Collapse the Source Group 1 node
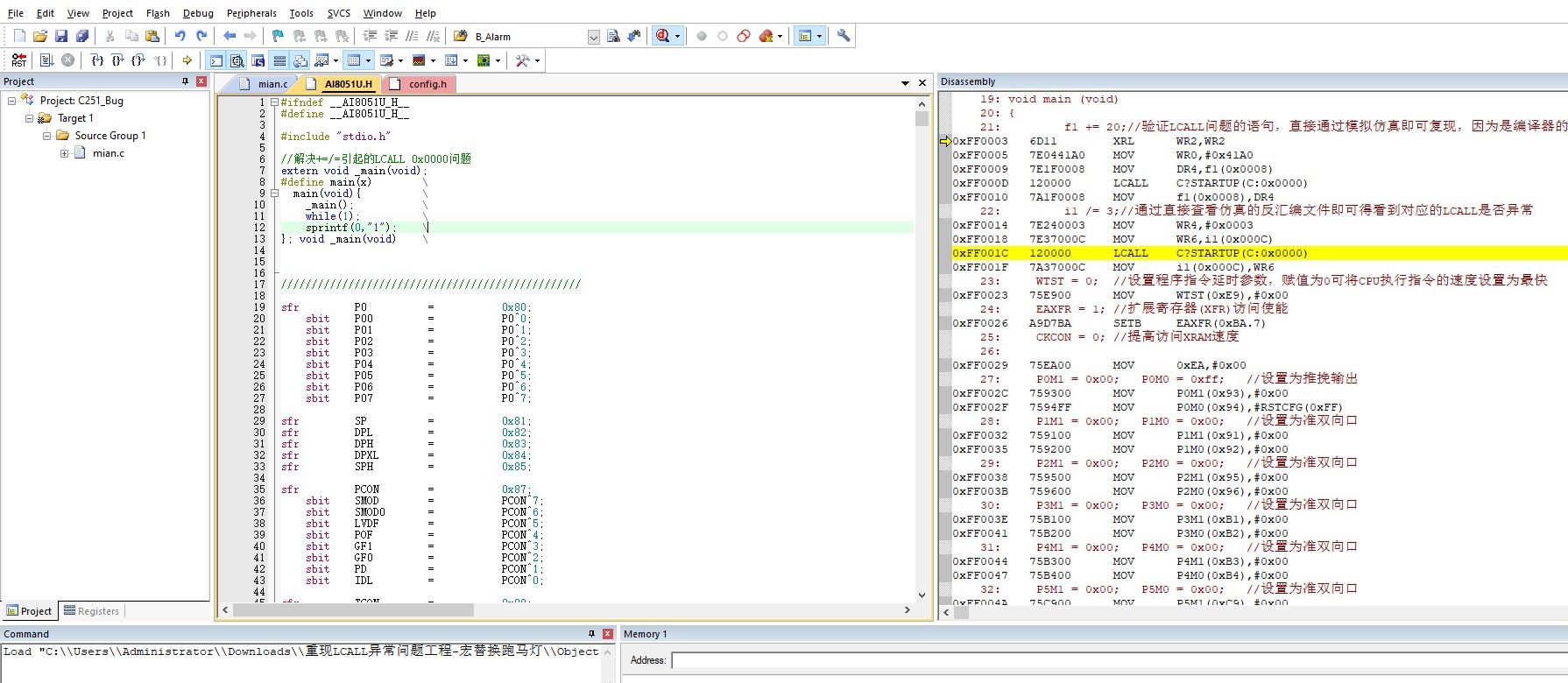1568x683 pixels. pyautogui.click(x=47, y=136)
